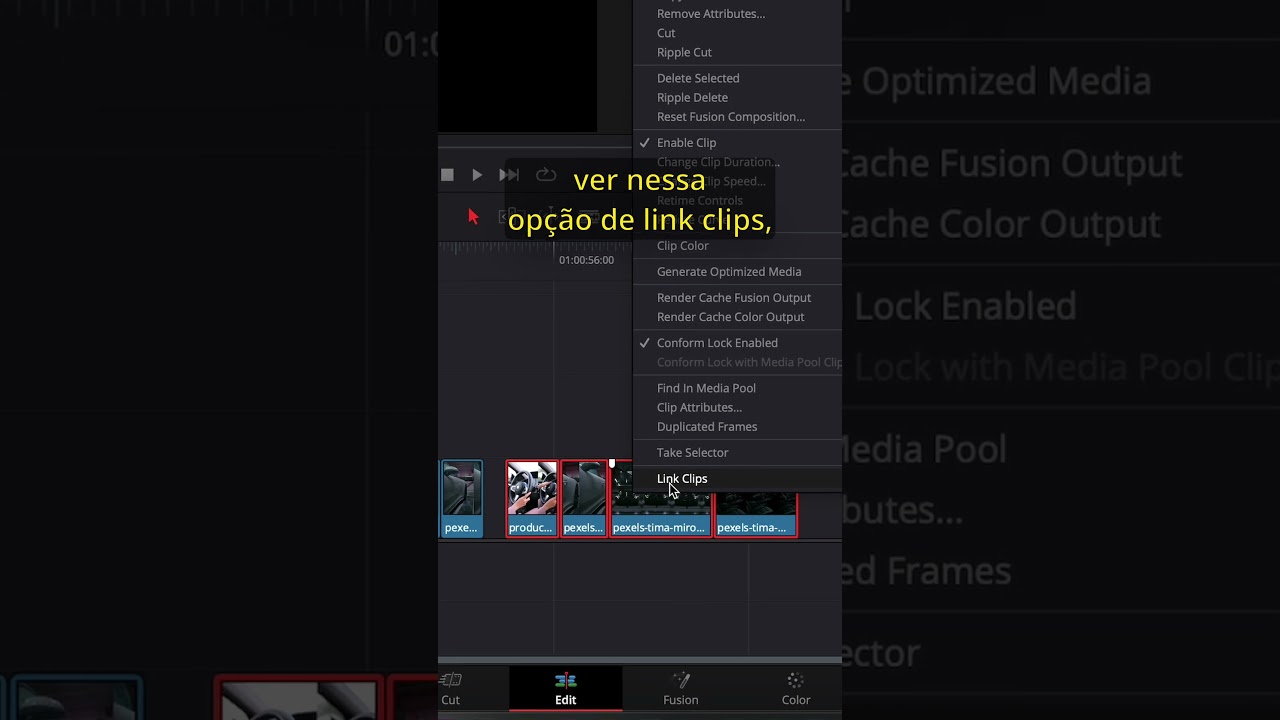Go to the Color page
1280x720 pixels.
(796, 689)
